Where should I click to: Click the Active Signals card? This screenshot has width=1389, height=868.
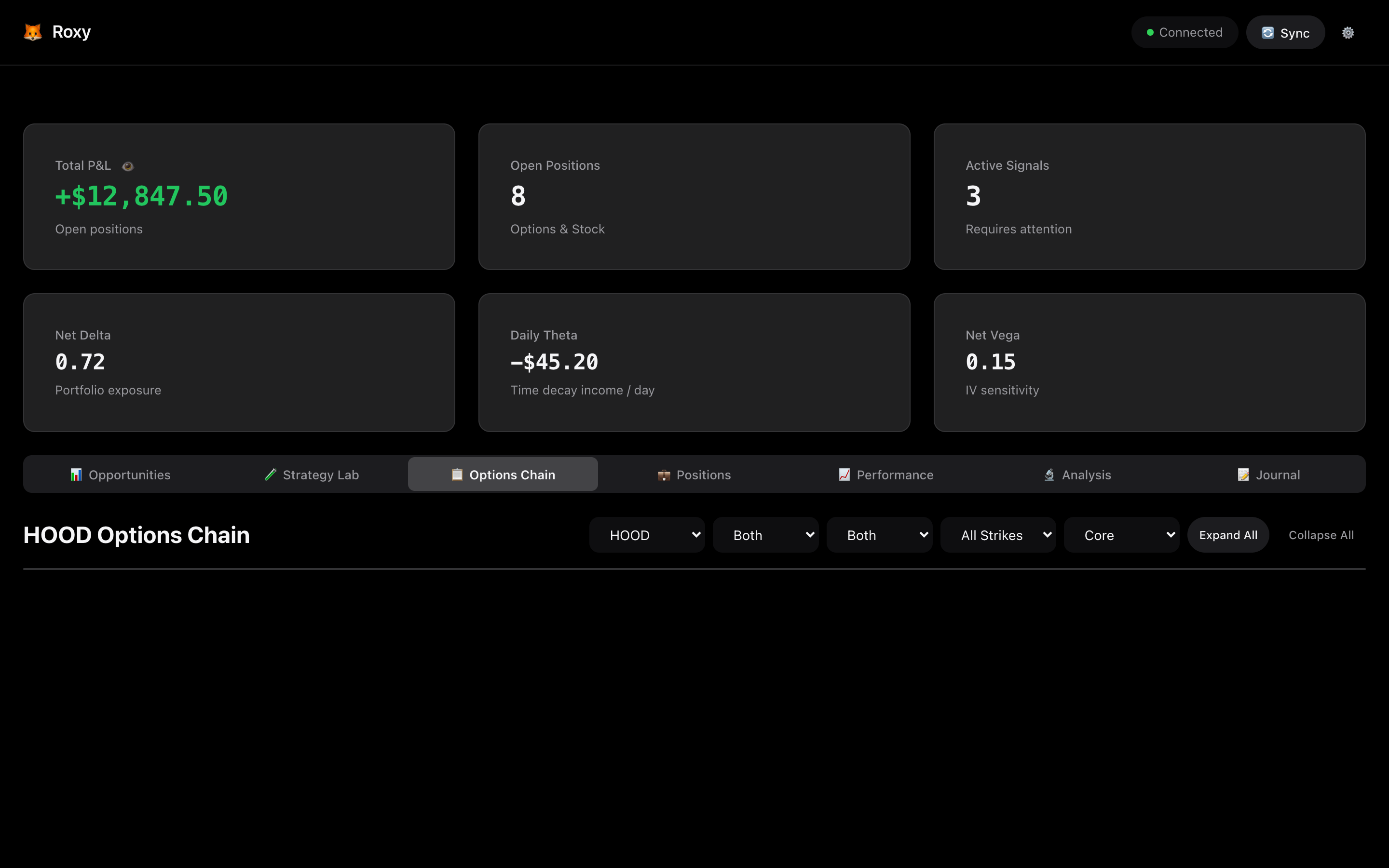coord(1149,197)
